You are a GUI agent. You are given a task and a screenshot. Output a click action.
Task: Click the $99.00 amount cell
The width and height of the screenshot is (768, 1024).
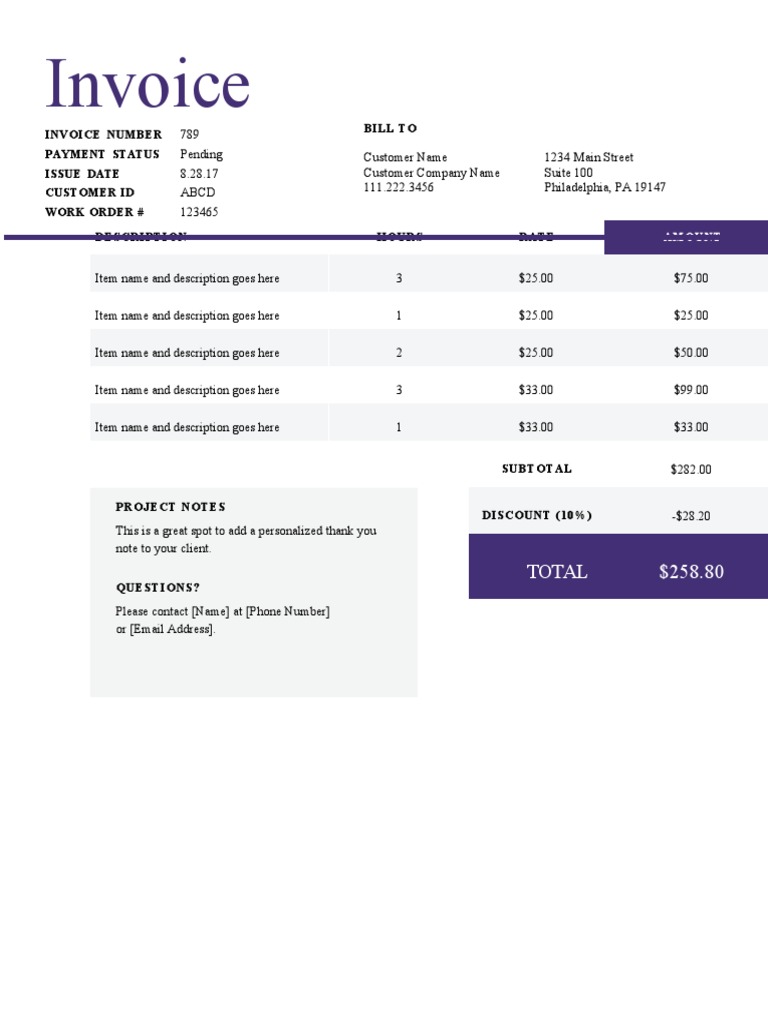(691, 390)
